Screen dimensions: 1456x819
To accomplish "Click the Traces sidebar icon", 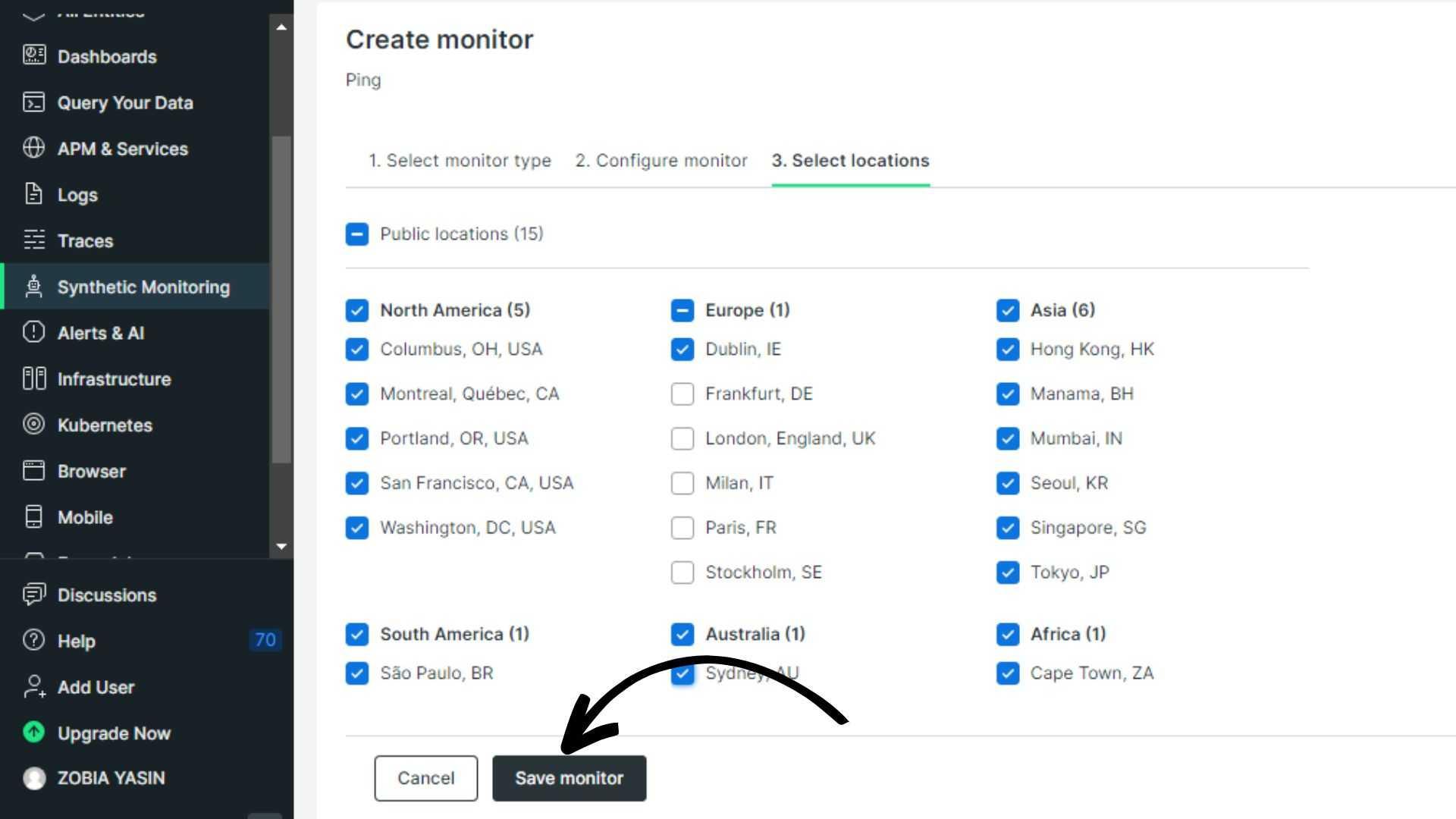I will click(x=35, y=240).
